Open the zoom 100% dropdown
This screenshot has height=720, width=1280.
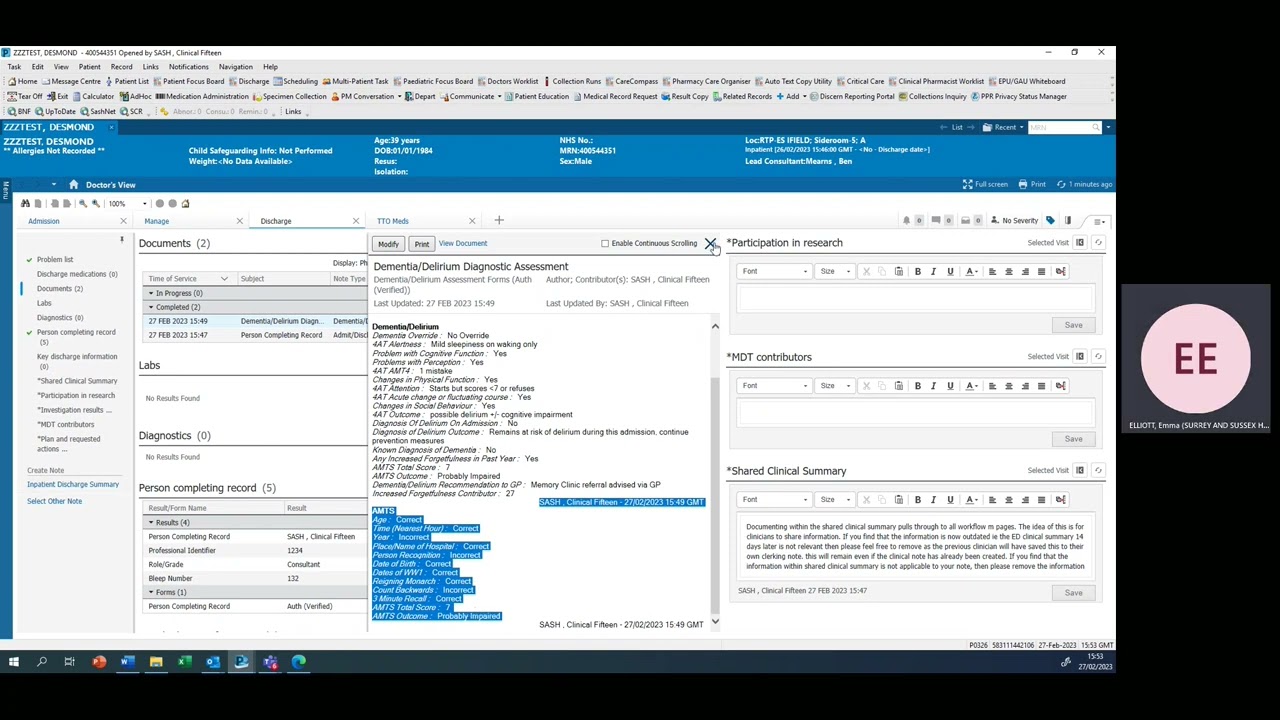(x=144, y=204)
